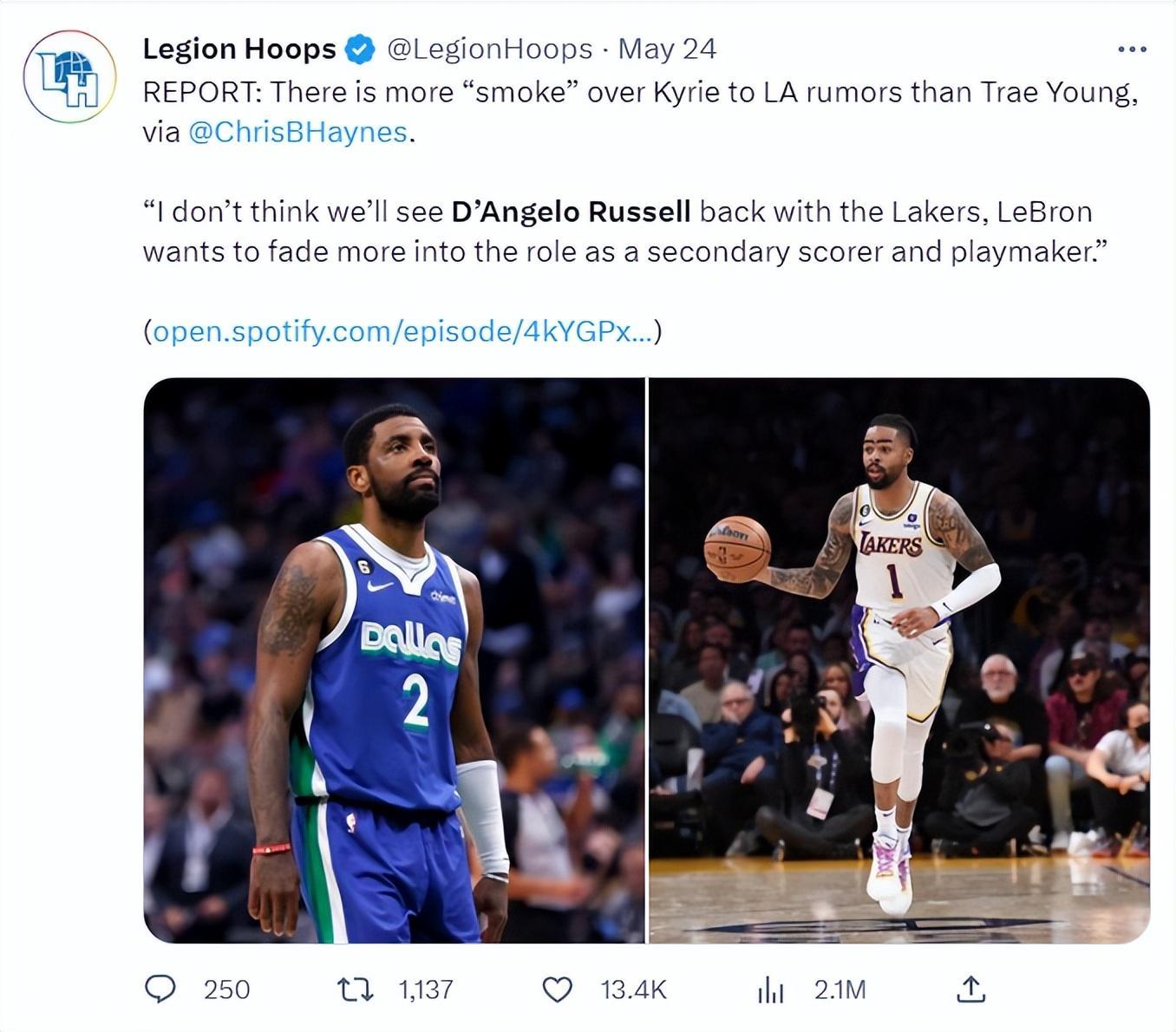Open the open.spotify.com episode link

click(402, 330)
